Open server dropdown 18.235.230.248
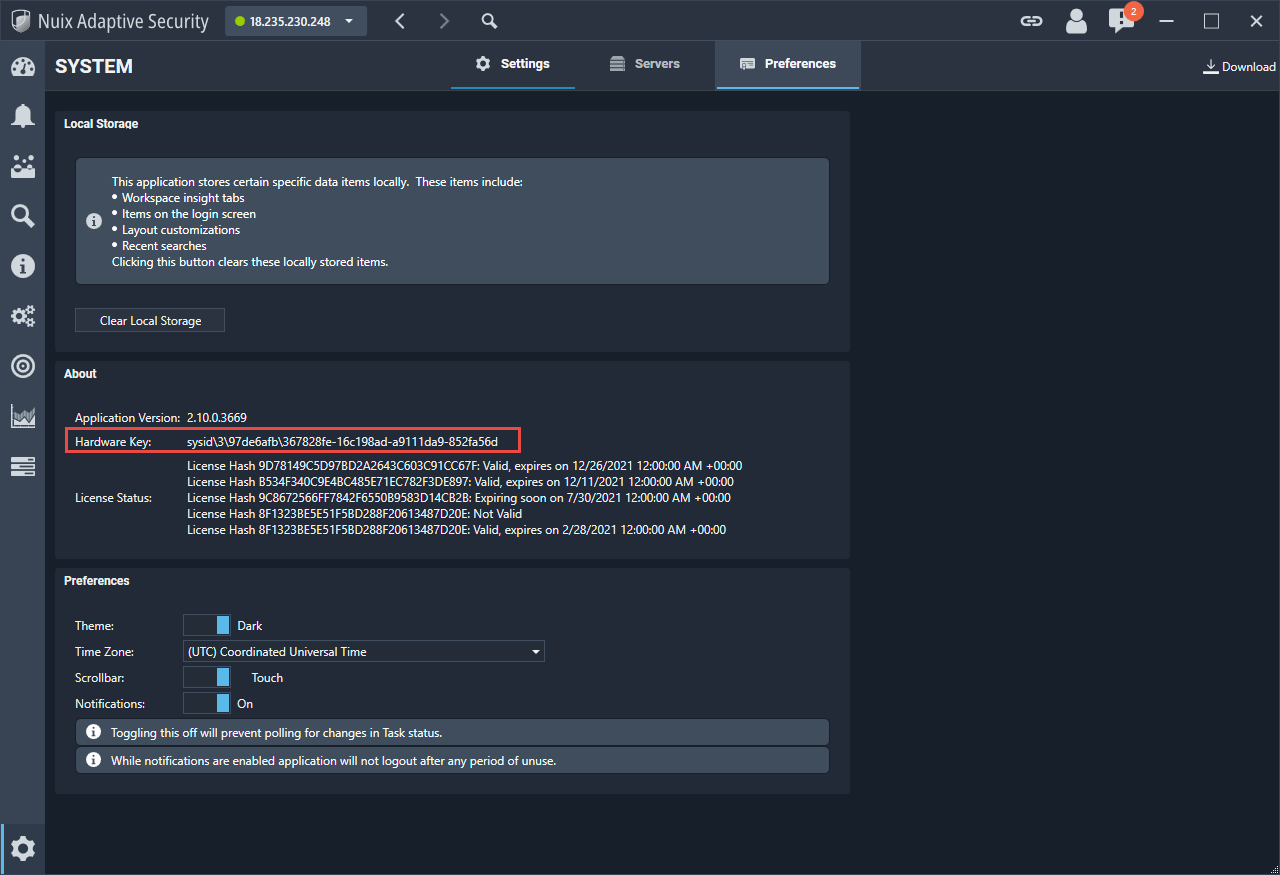The height and width of the screenshot is (875, 1280). tap(295, 21)
